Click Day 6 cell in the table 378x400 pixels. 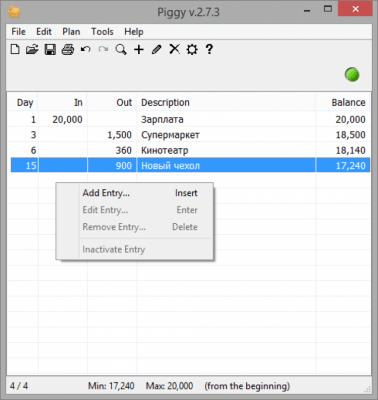coord(23,150)
